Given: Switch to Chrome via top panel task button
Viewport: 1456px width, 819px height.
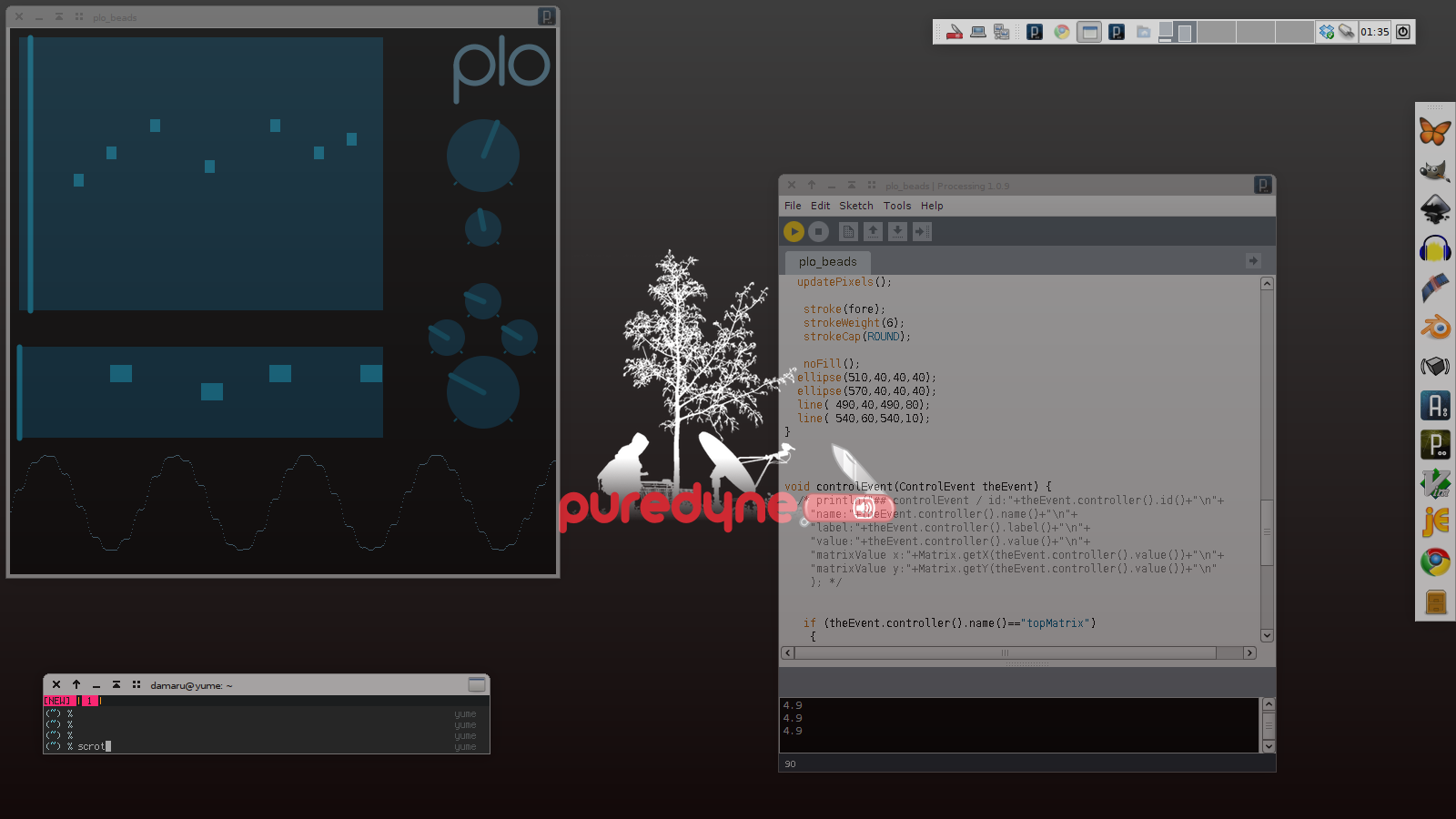Looking at the screenshot, I should pyautogui.click(x=1062, y=32).
